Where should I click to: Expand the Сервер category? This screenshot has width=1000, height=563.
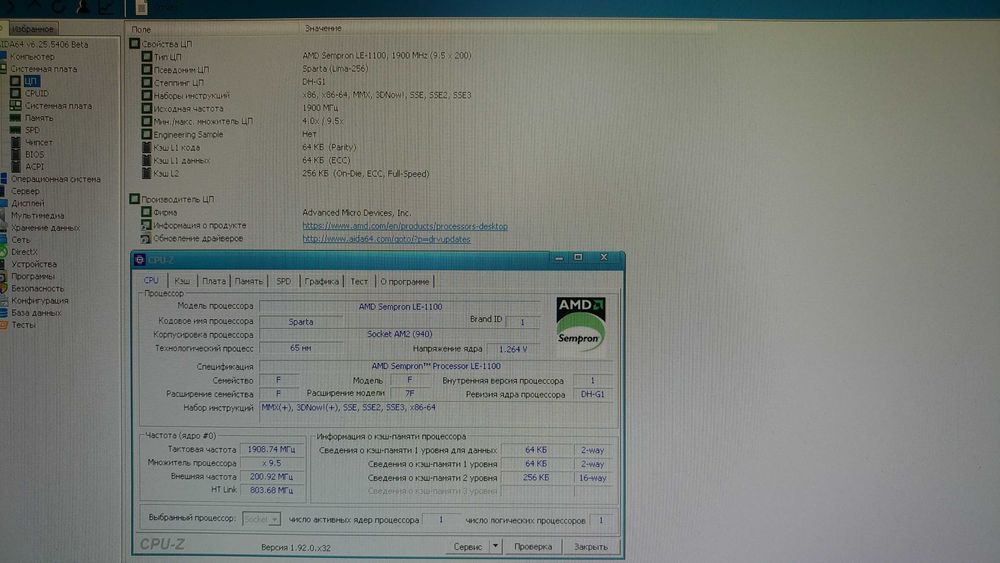tap(25, 191)
